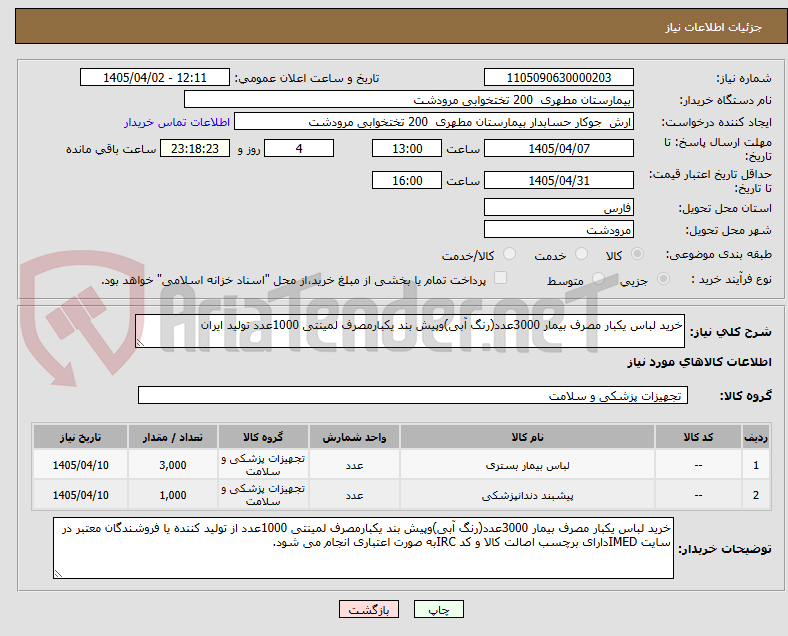
Task: Select the جزیی purchase type radio
Action: pyautogui.click(x=663, y=278)
